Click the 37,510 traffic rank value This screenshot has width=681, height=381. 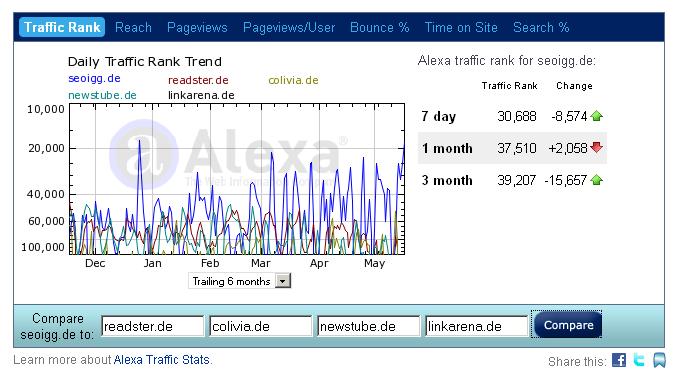[517, 148]
